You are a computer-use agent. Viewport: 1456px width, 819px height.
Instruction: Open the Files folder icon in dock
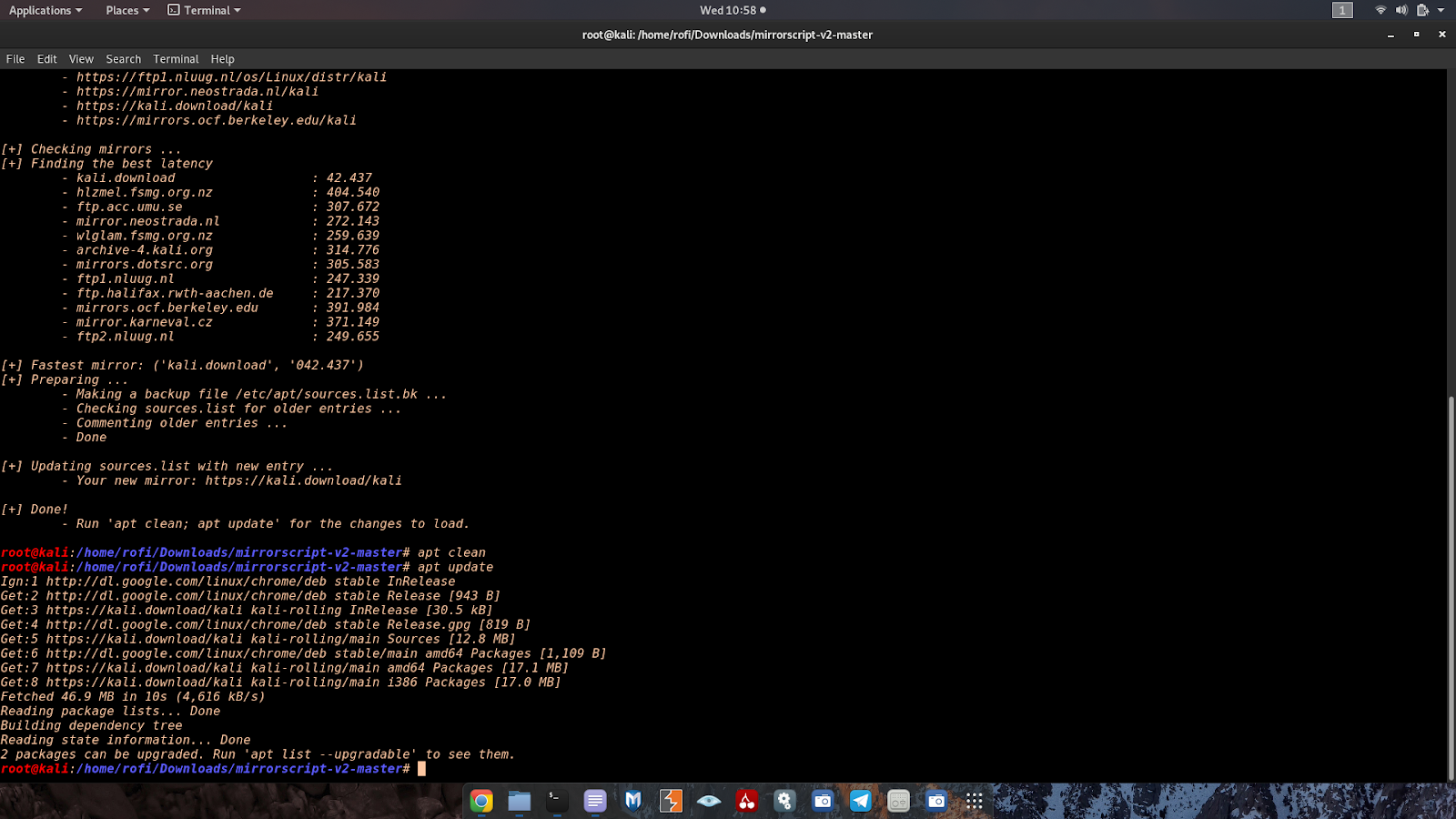coord(520,801)
